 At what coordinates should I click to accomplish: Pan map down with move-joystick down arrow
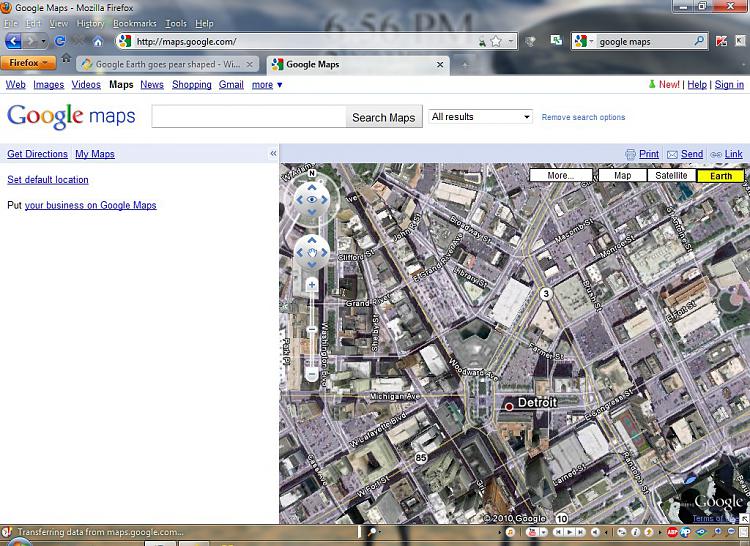(x=312, y=264)
